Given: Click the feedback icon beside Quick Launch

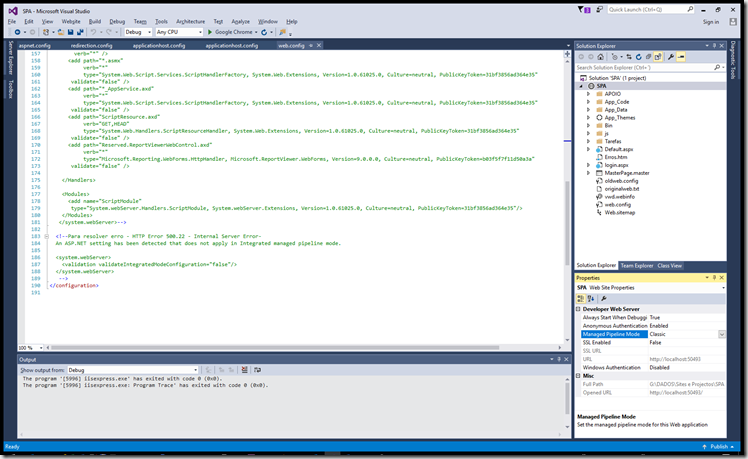Looking at the screenshot, I should click(599, 10).
